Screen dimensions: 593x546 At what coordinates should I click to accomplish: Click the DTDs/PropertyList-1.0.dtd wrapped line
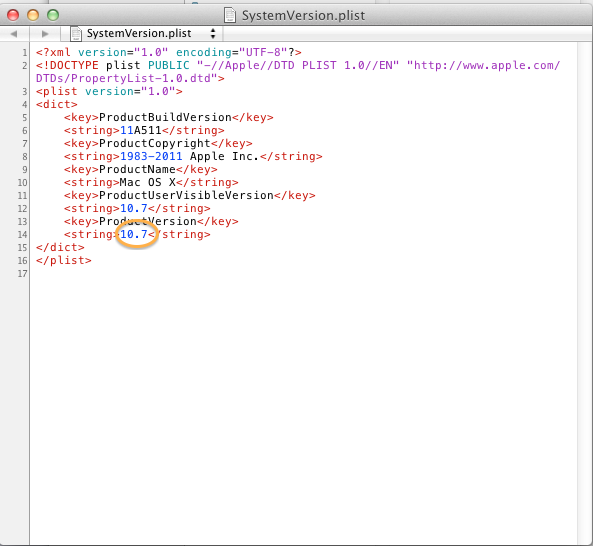tap(130, 78)
